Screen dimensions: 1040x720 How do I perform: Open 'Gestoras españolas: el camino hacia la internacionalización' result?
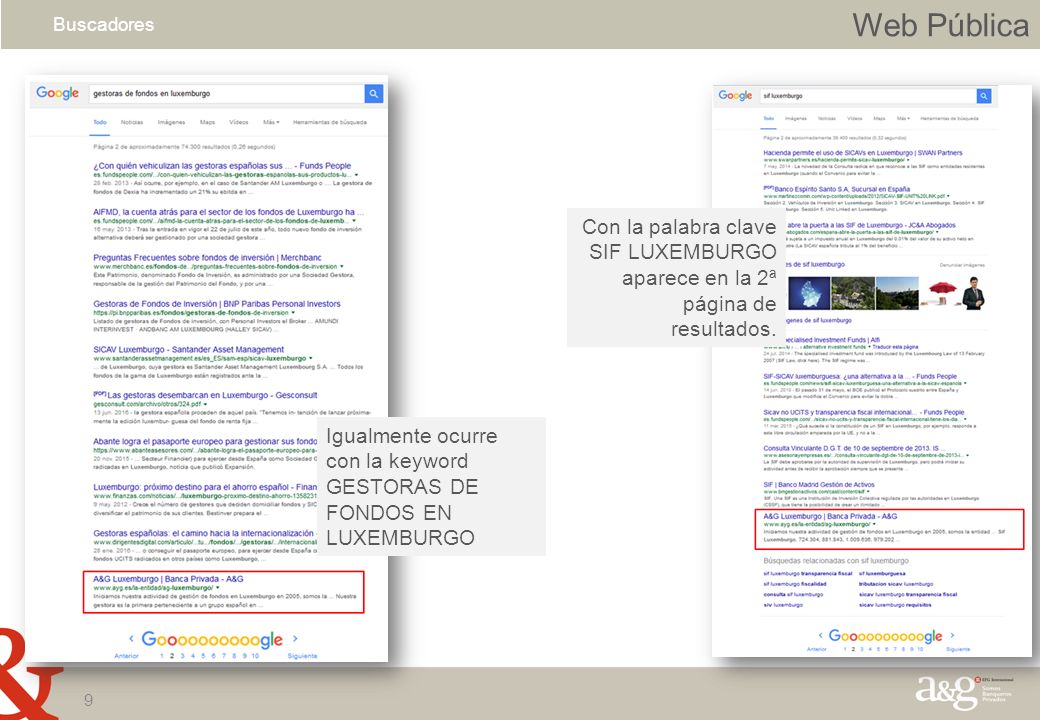(x=204, y=533)
